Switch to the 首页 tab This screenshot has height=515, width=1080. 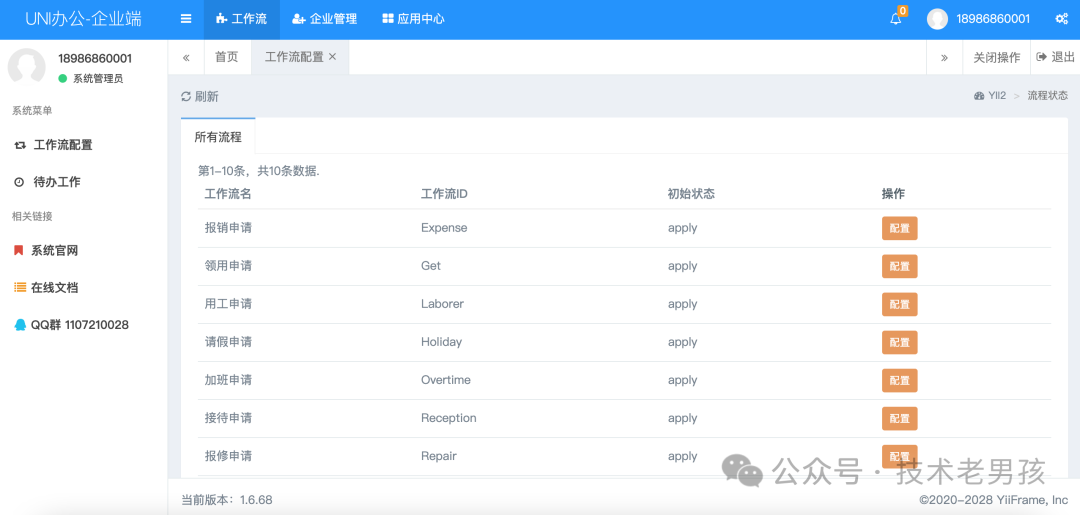click(227, 57)
